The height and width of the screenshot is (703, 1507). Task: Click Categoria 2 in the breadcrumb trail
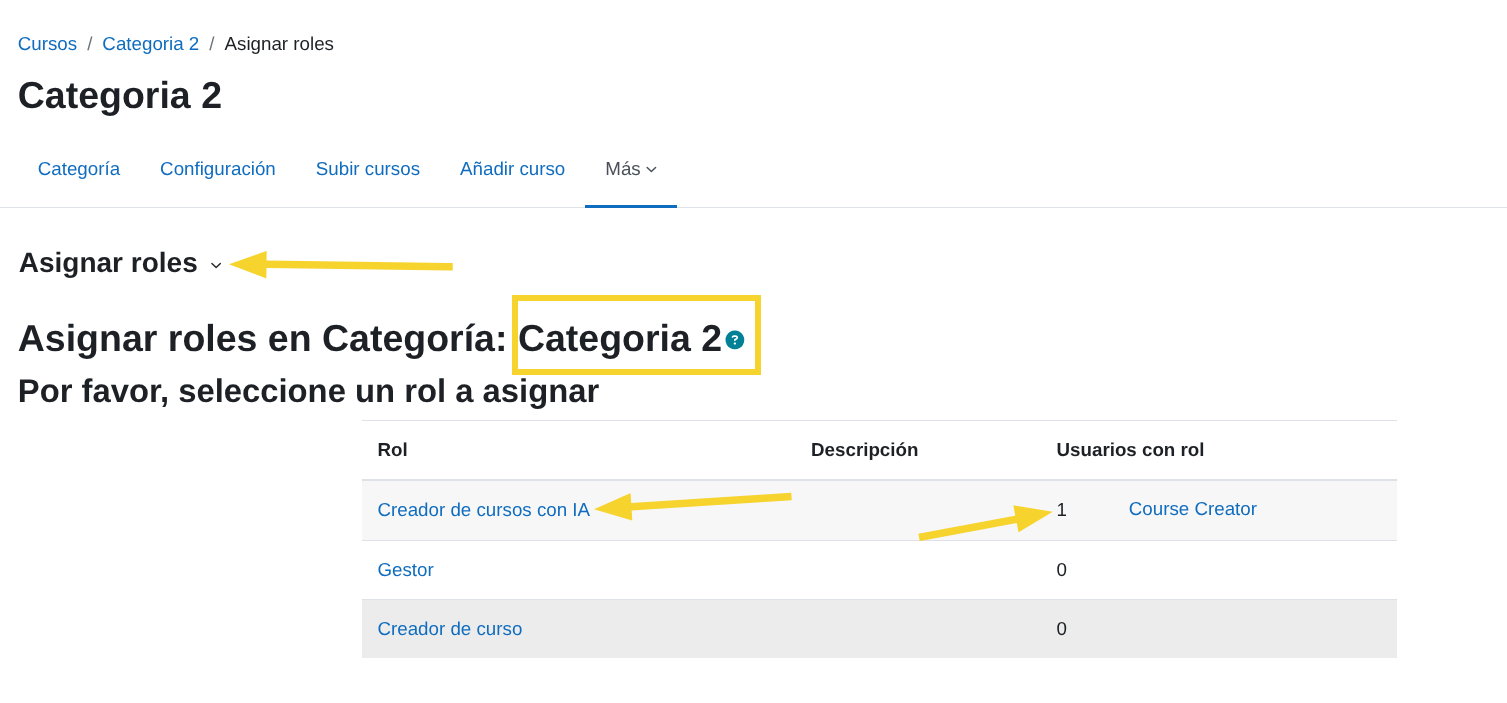150,43
